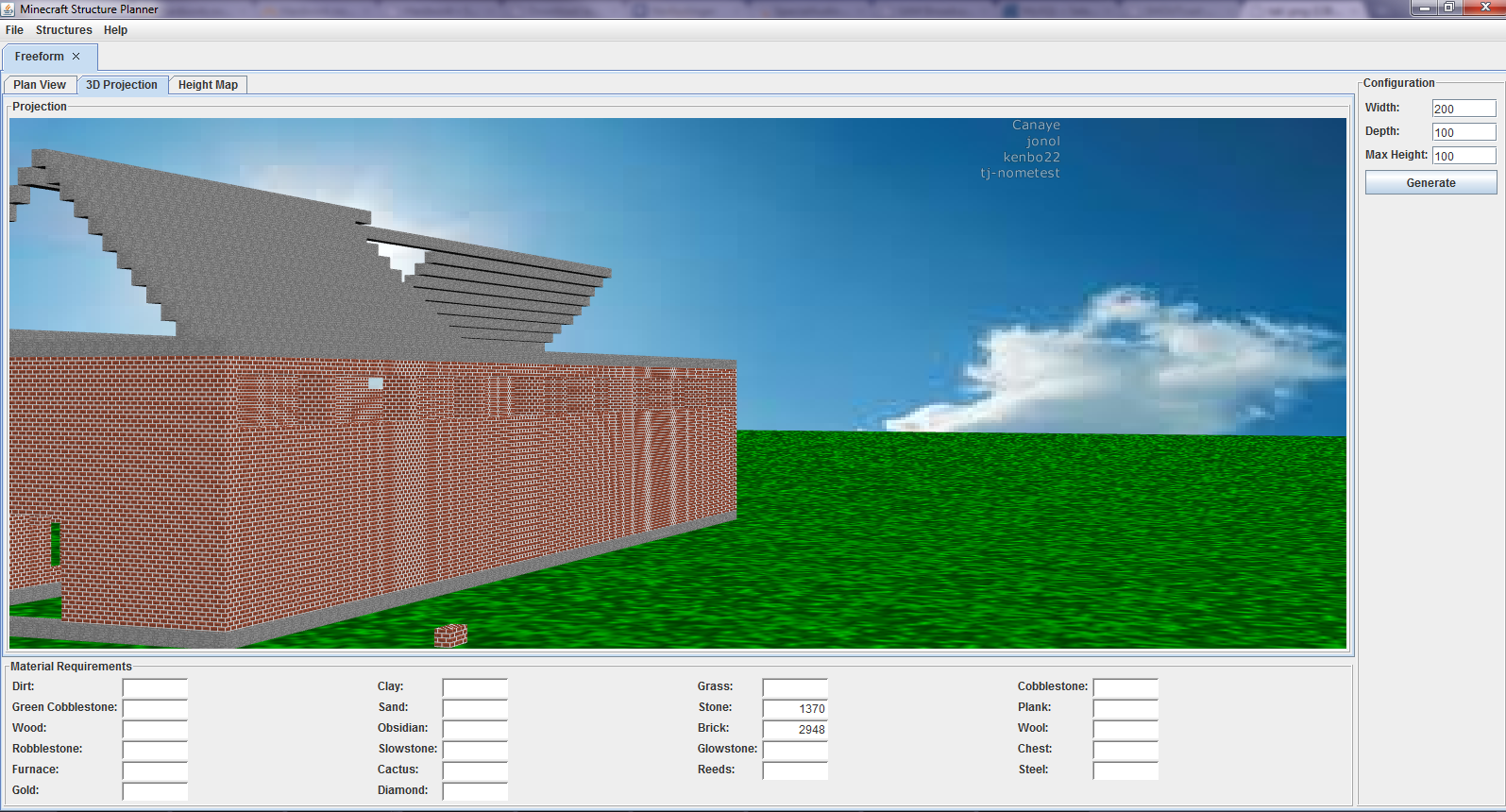Click the Brick field showing 2948
The image size is (1506, 812).
pos(795,729)
